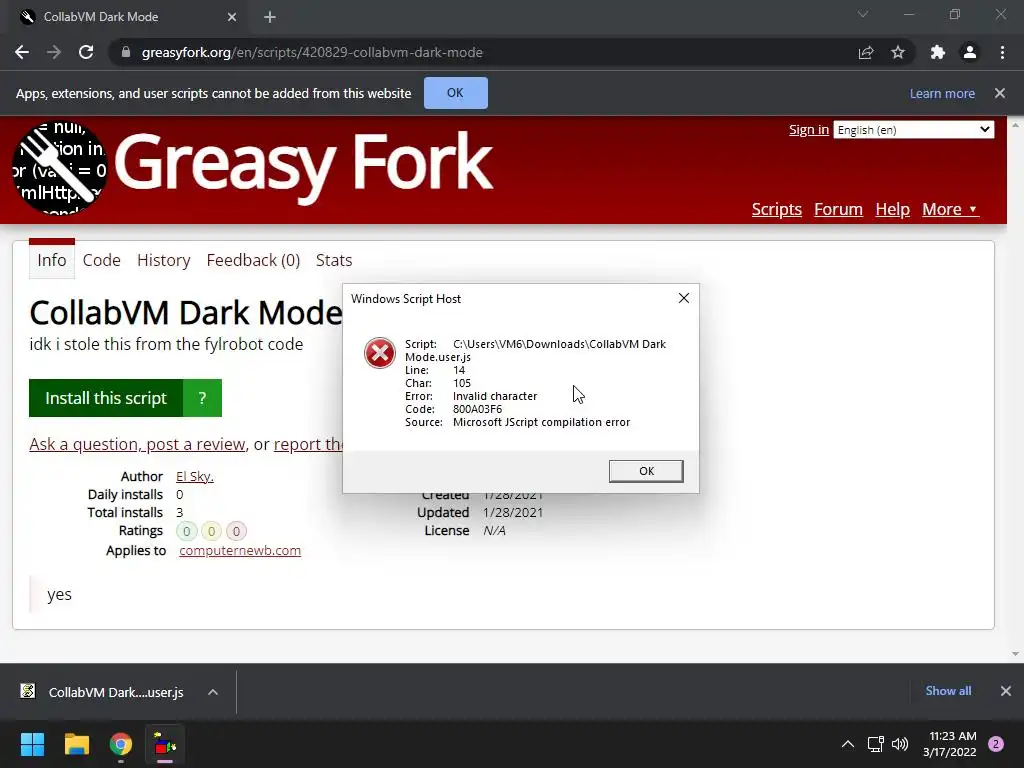Dismiss the extensions warning infobar
Screen dimensions: 1024x768
[1000, 93]
